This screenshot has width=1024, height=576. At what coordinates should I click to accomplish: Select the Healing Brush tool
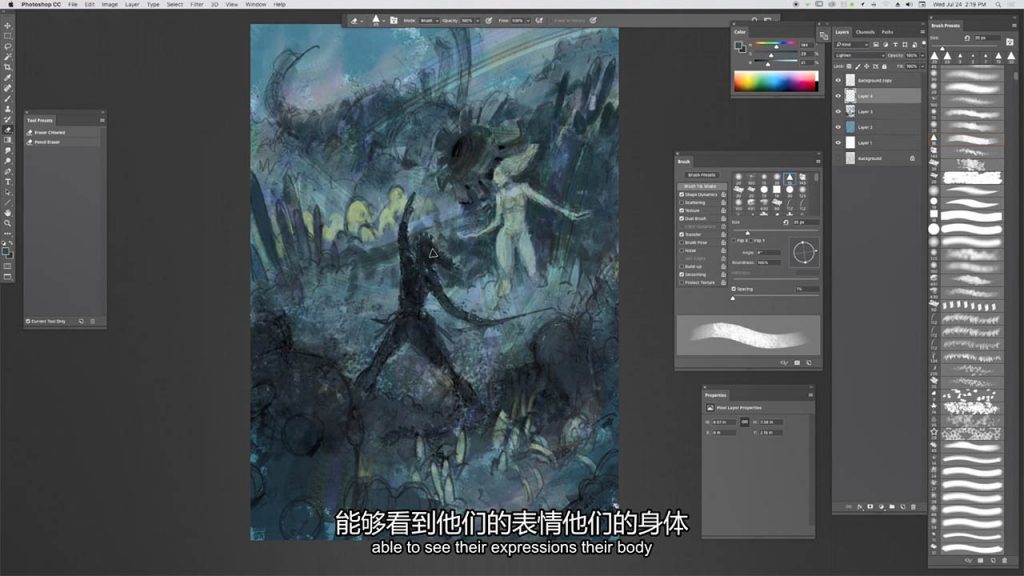(x=8, y=88)
